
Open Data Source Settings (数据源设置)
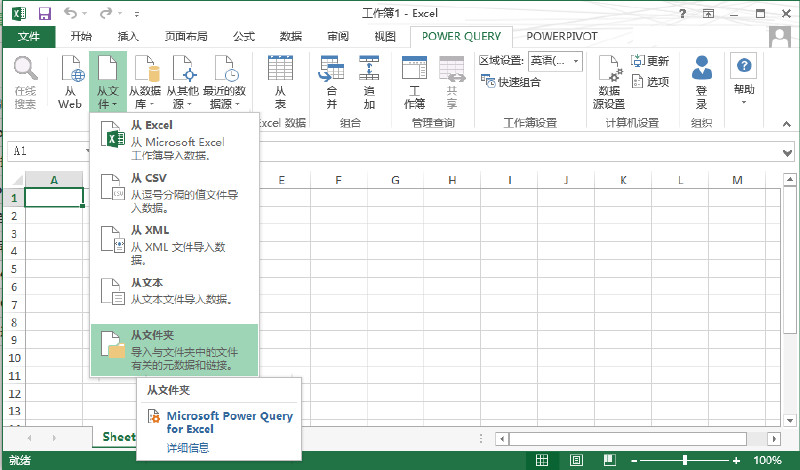click(609, 82)
